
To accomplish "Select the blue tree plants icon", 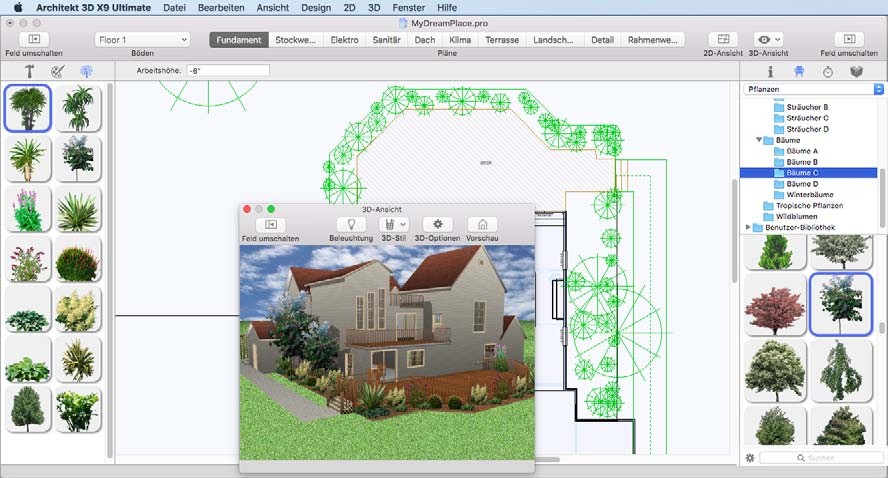I will (x=87, y=71).
